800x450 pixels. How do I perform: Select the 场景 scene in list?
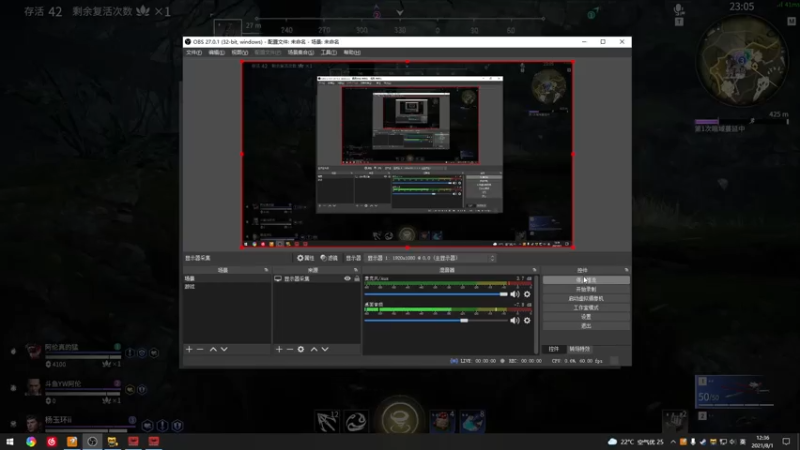pos(227,279)
